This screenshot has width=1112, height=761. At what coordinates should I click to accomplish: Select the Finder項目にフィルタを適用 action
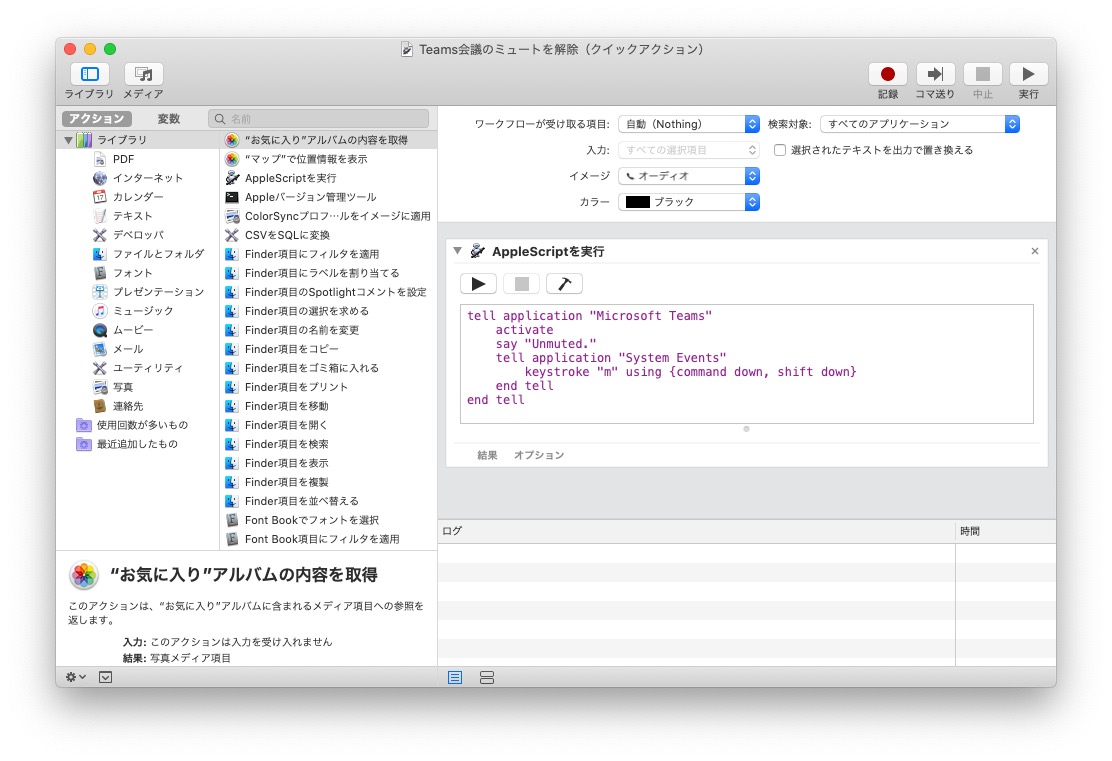[x=329, y=254]
